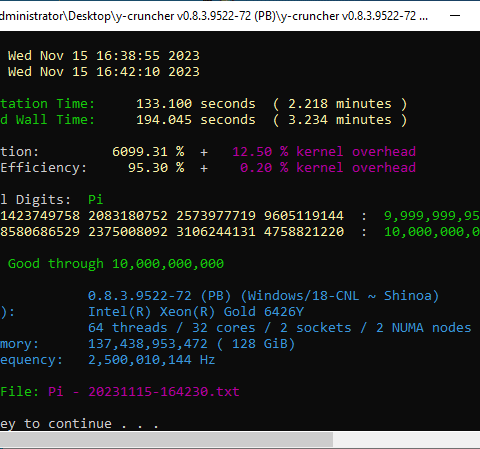This screenshot has width=480, height=449.
Task: Click the '( 3.234 minutes )' text
Action: (340, 120)
